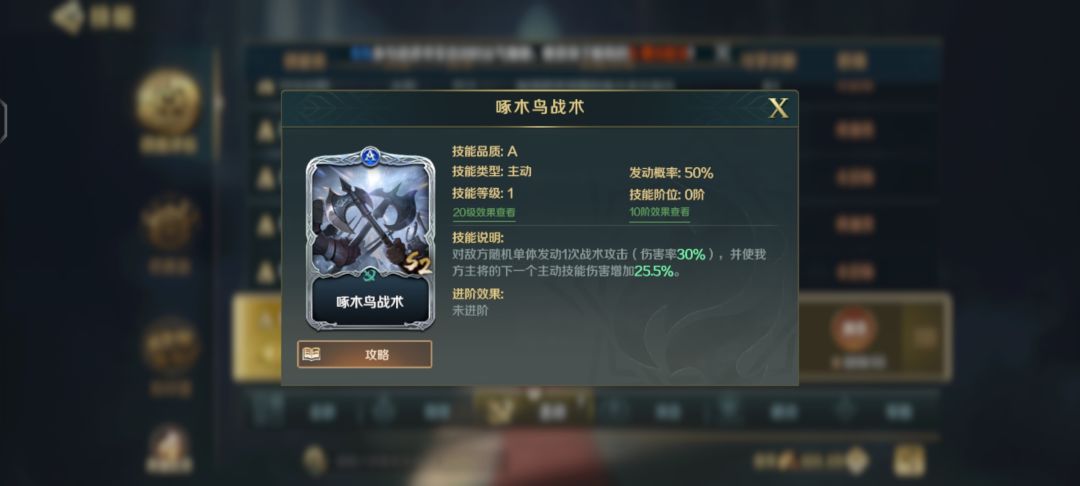Click the green hammer-sickle emblem on card
Viewport: 1080px width, 486px height.
coord(370,275)
